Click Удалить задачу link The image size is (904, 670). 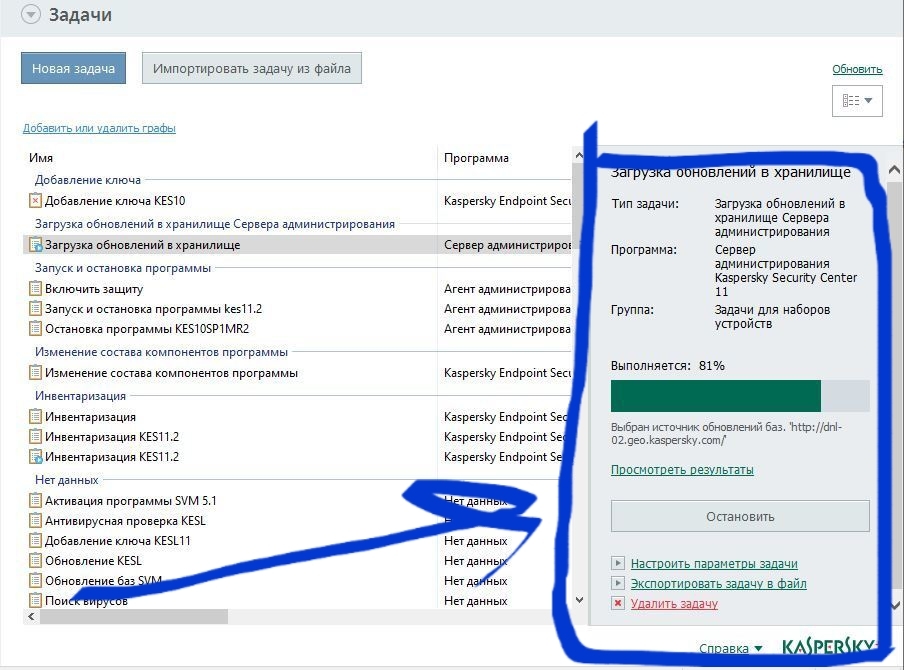674,604
